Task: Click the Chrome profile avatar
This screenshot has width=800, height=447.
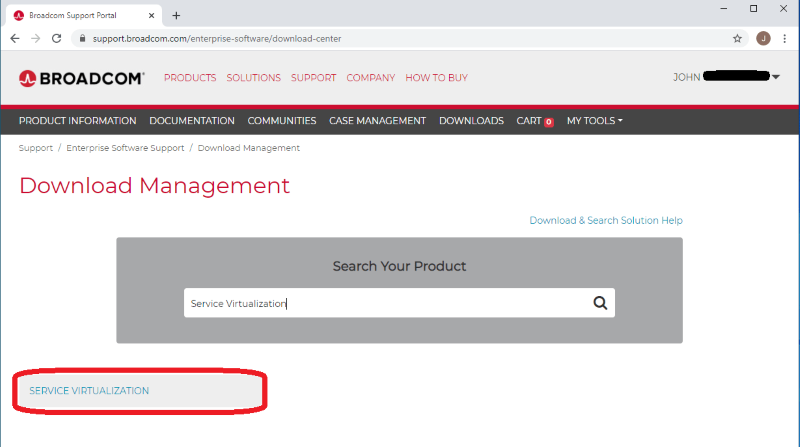Action: (x=763, y=38)
